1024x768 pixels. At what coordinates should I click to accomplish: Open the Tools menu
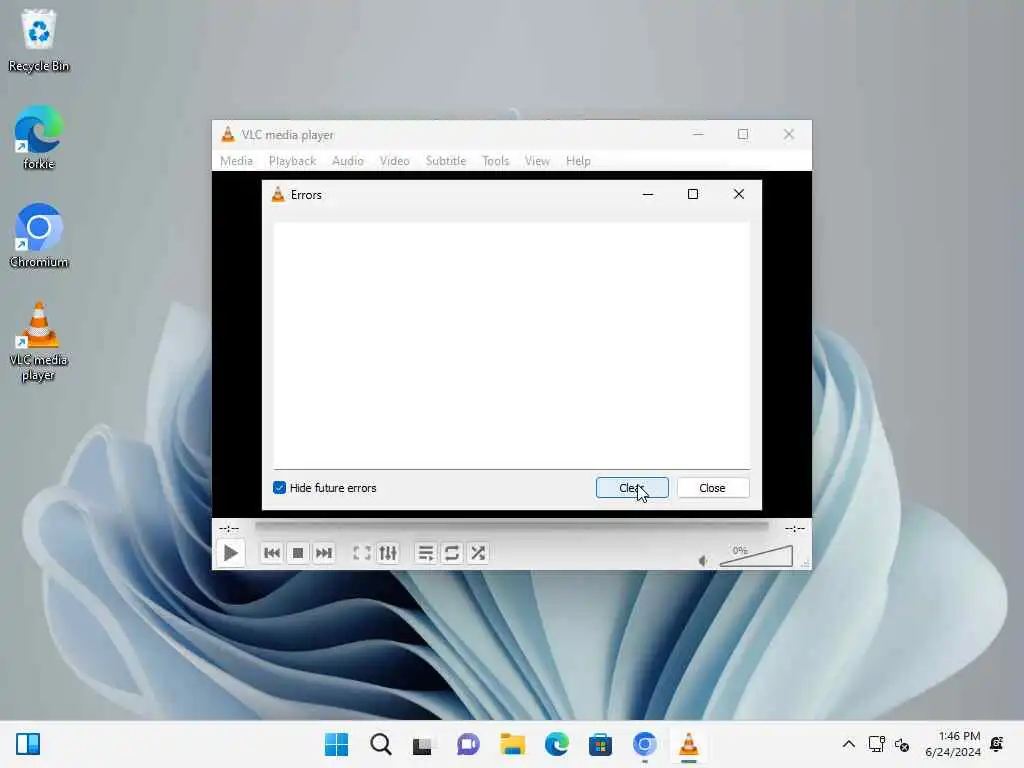(x=495, y=161)
